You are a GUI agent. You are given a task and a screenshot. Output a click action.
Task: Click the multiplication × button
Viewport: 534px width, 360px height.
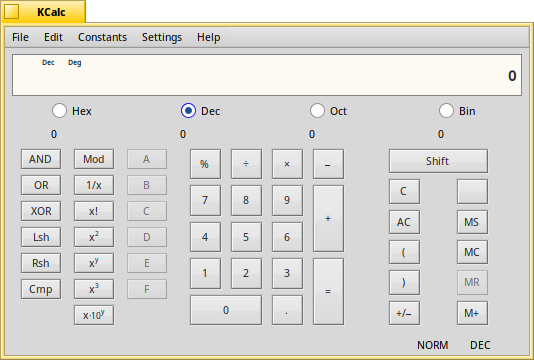tap(287, 164)
